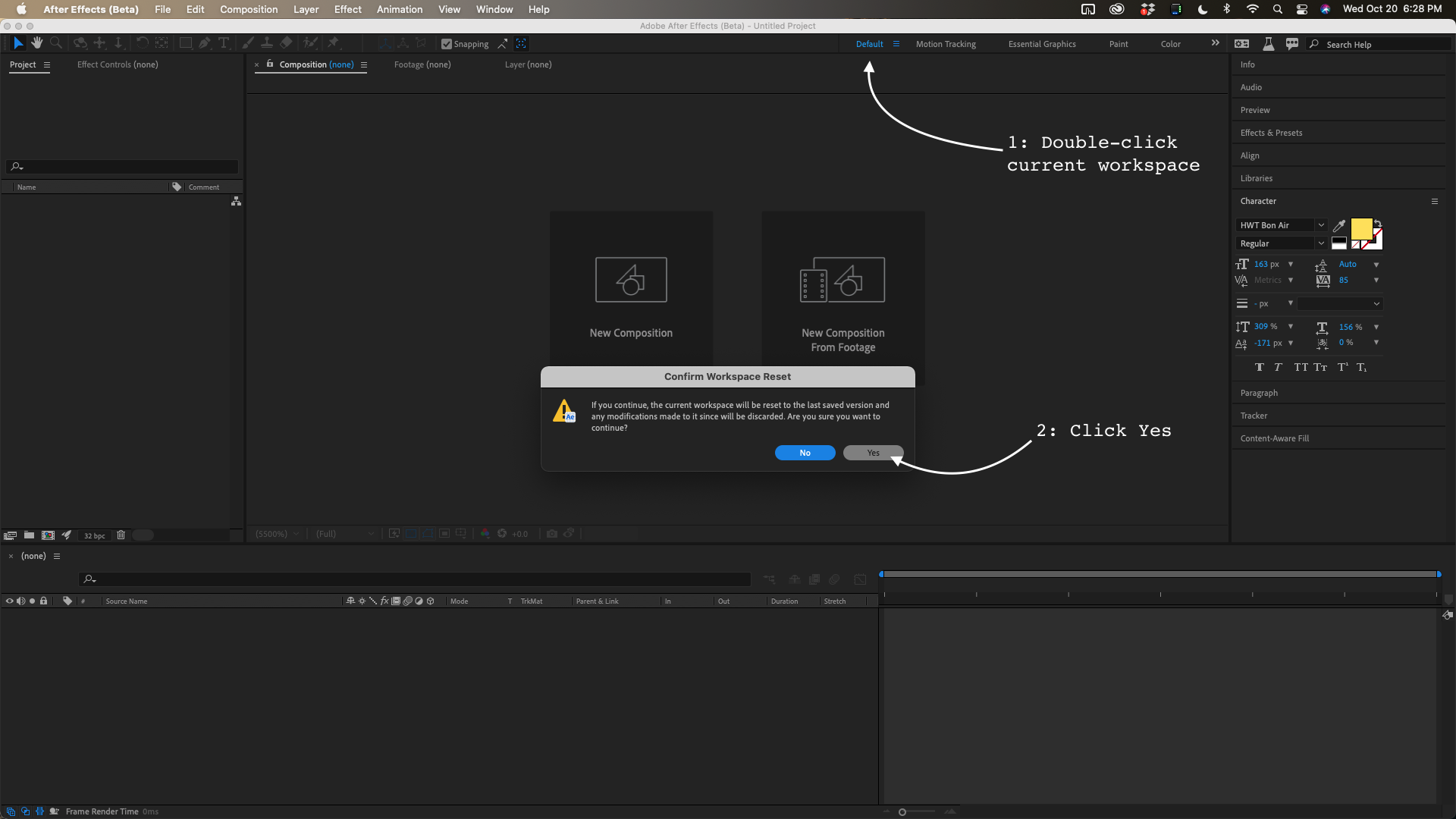Select the Roto Brush tool
This screenshot has width=1456, height=819.
point(309,42)
